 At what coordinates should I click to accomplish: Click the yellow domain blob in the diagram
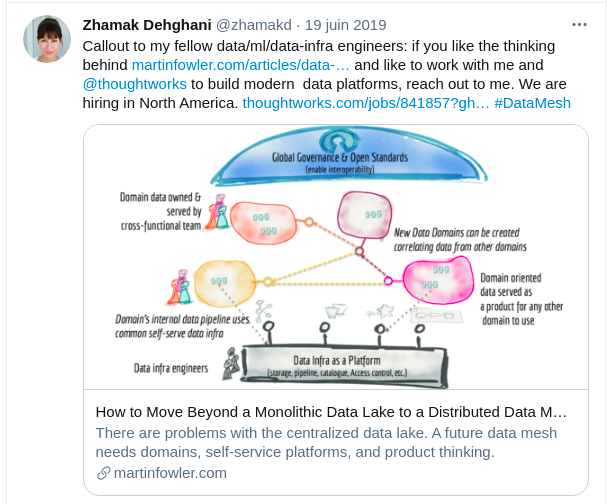coord(230,282)
